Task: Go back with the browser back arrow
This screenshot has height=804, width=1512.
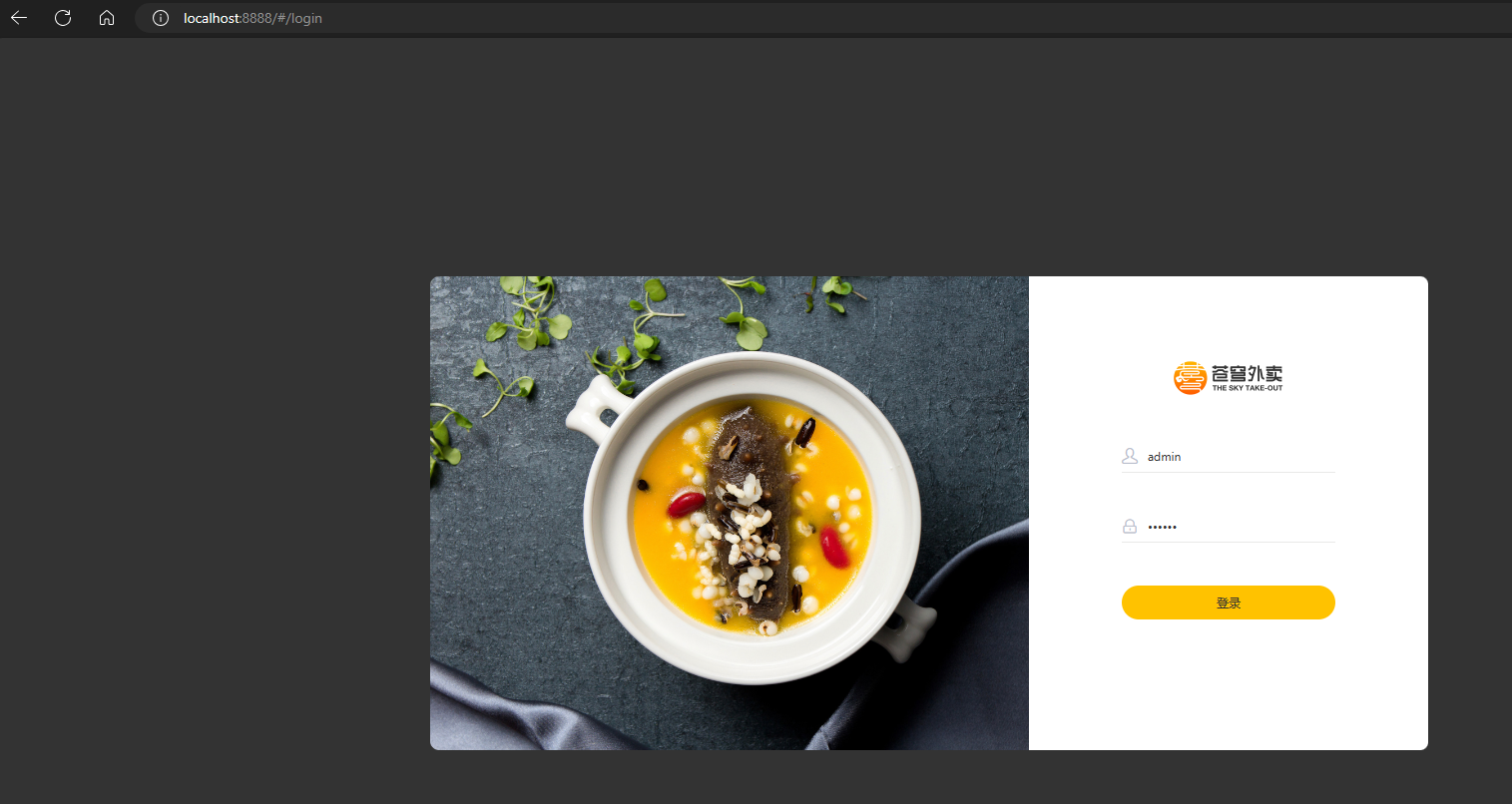Action: click(x=19, y=18)
